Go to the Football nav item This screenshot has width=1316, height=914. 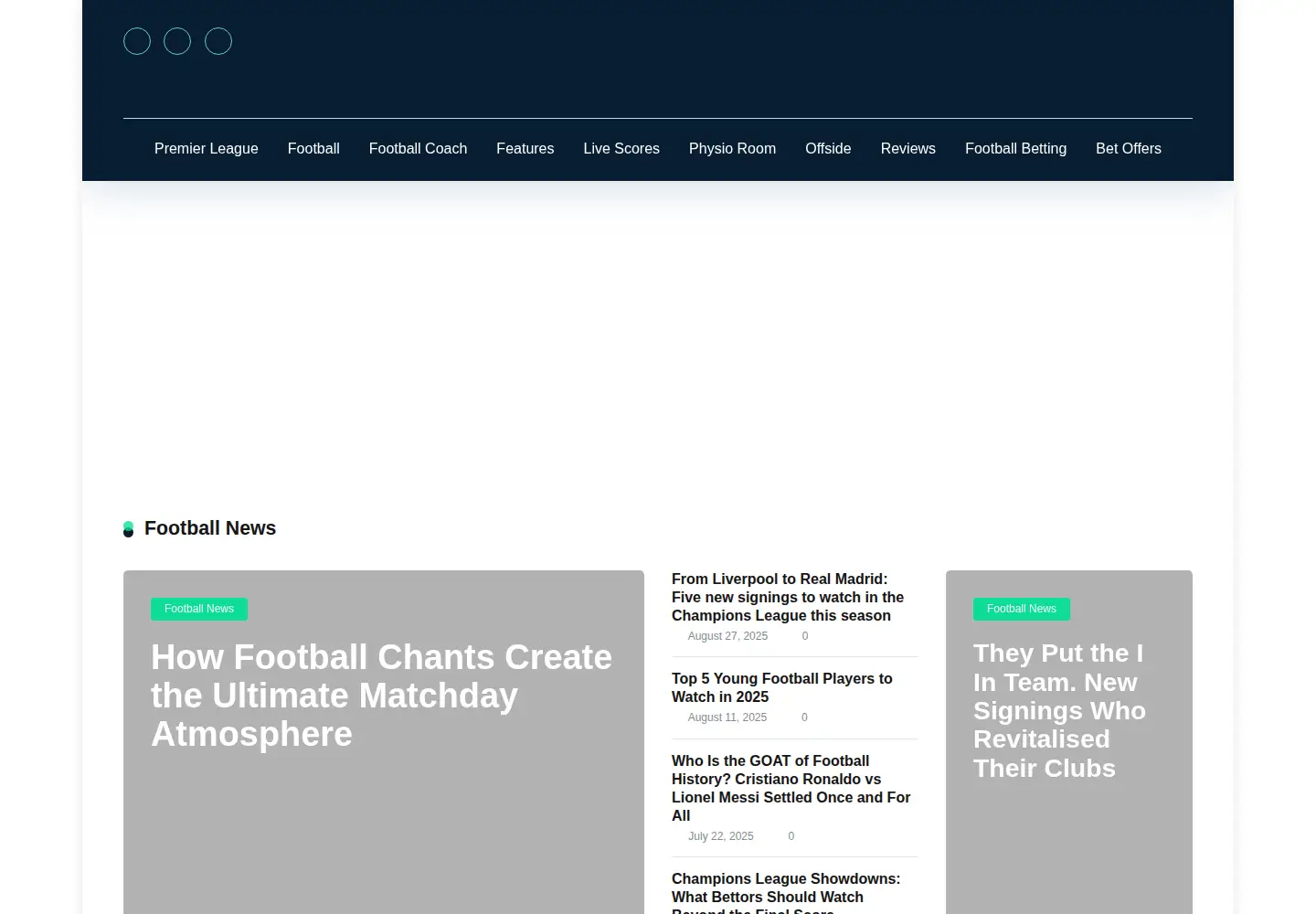point(313,149)
